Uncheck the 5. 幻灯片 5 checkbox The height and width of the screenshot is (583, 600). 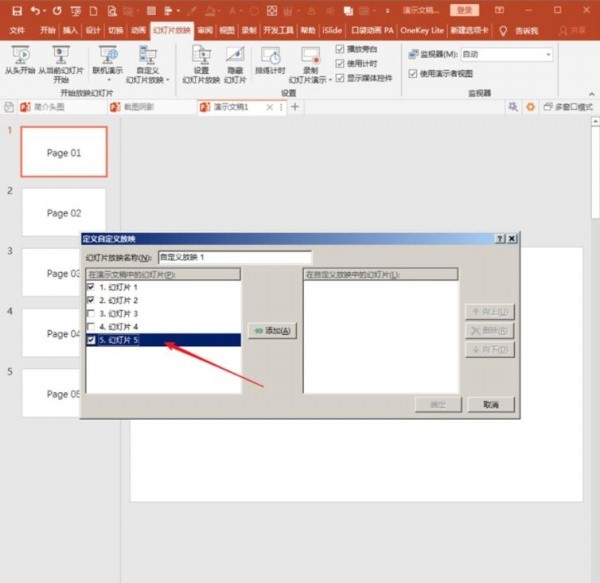pos(91,340)
